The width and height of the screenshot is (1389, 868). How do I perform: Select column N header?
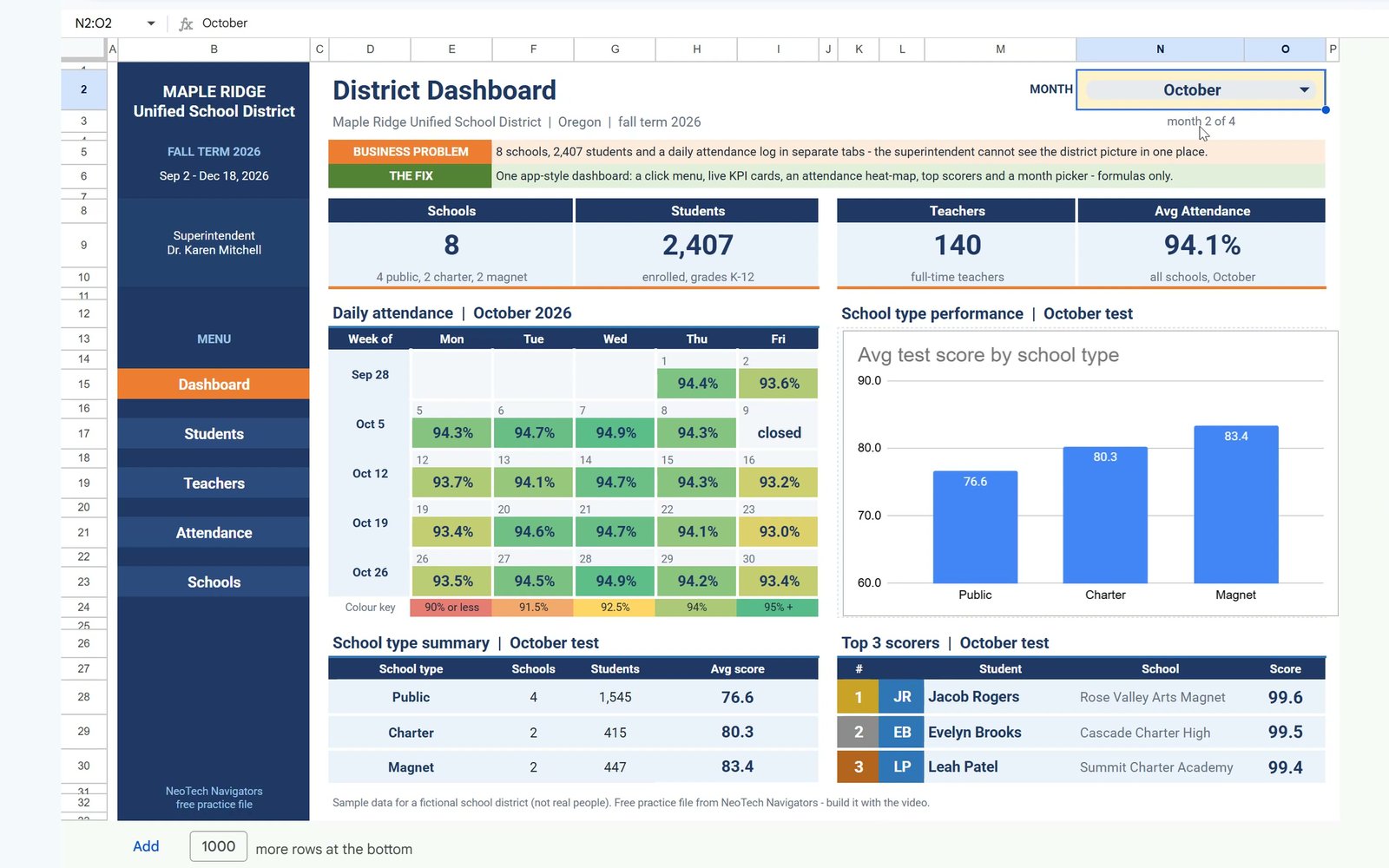pos(1160,49)
